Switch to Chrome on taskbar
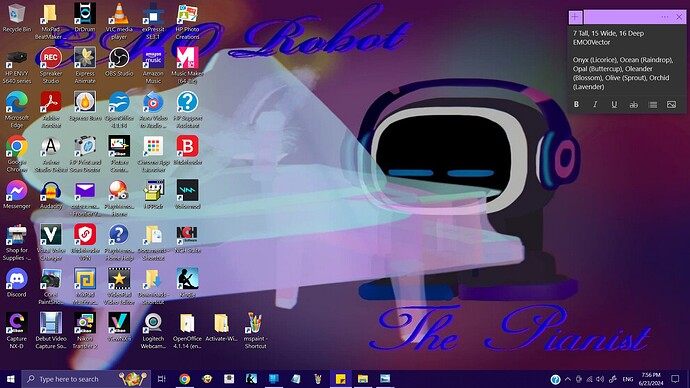Screen dimensions: 690x388 [x=184, y=379]
